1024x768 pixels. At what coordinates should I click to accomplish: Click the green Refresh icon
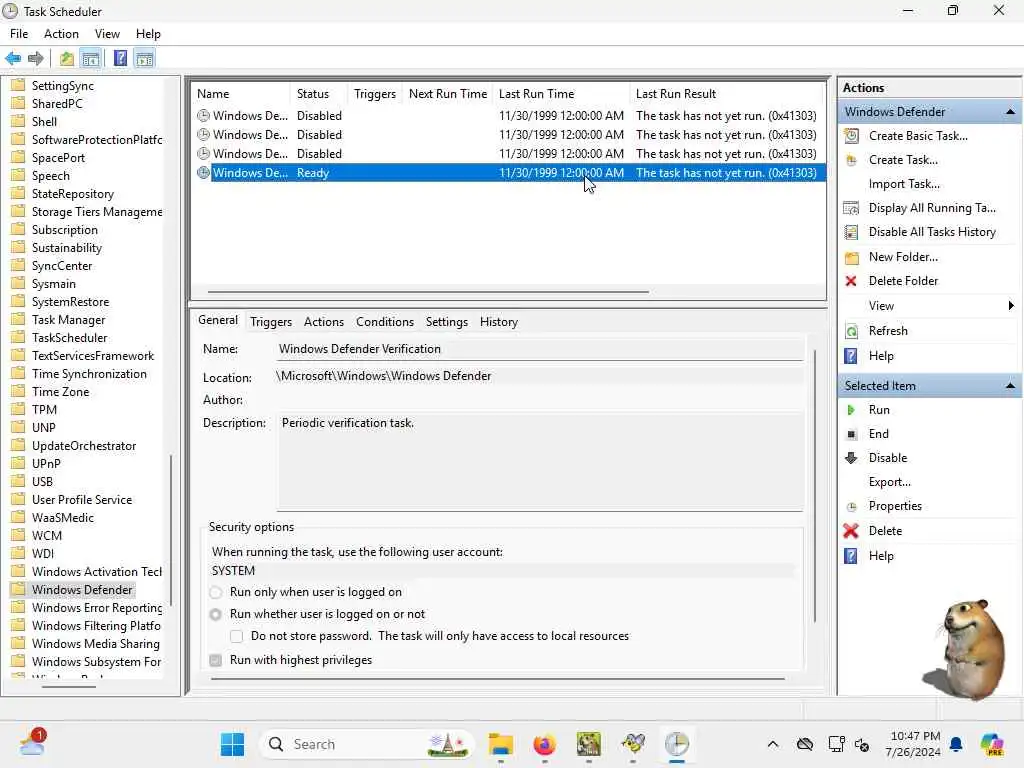[x=852, y=331]
